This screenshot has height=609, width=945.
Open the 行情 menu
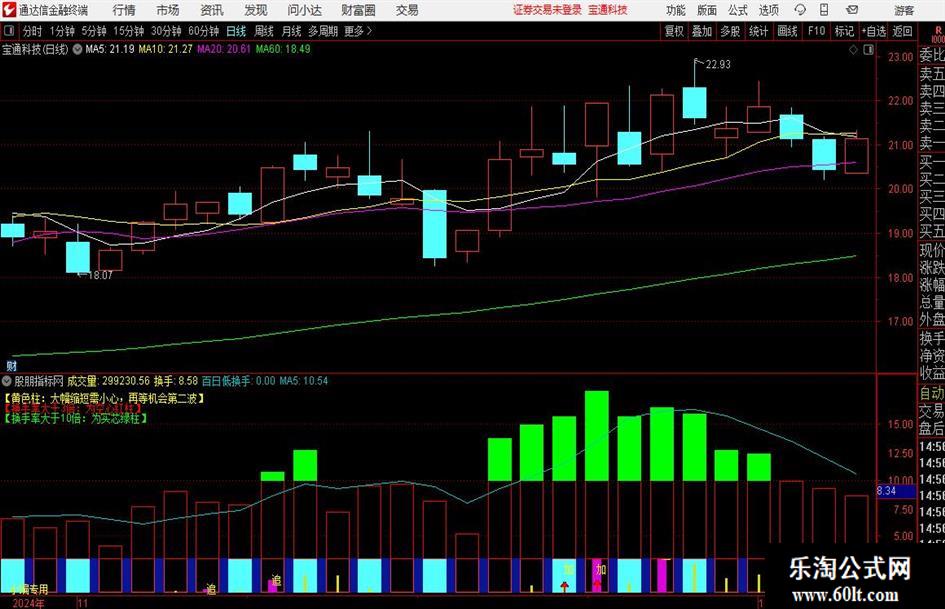124,10
